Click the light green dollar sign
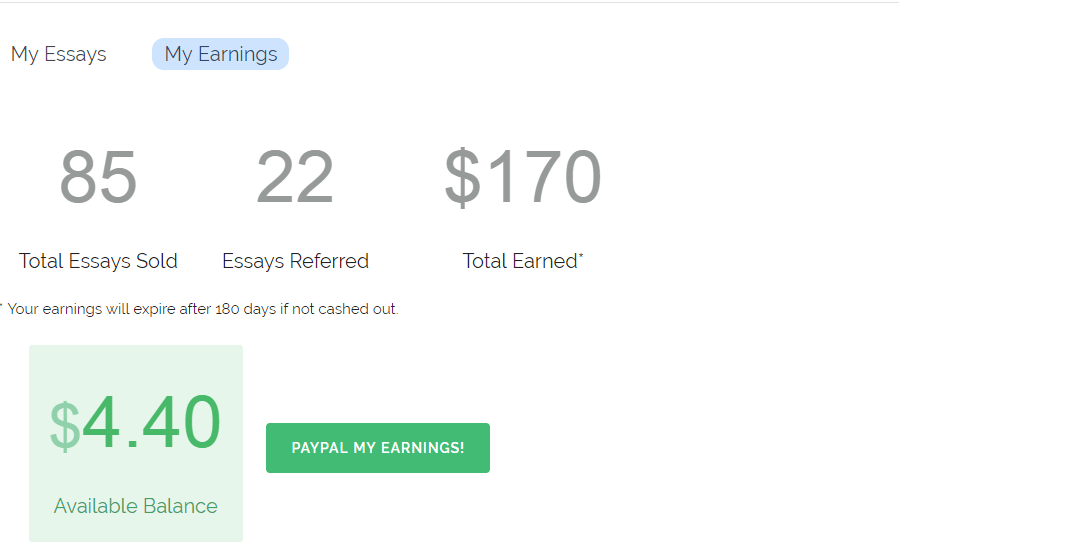1074x548 pixels. tap(64, 425)
